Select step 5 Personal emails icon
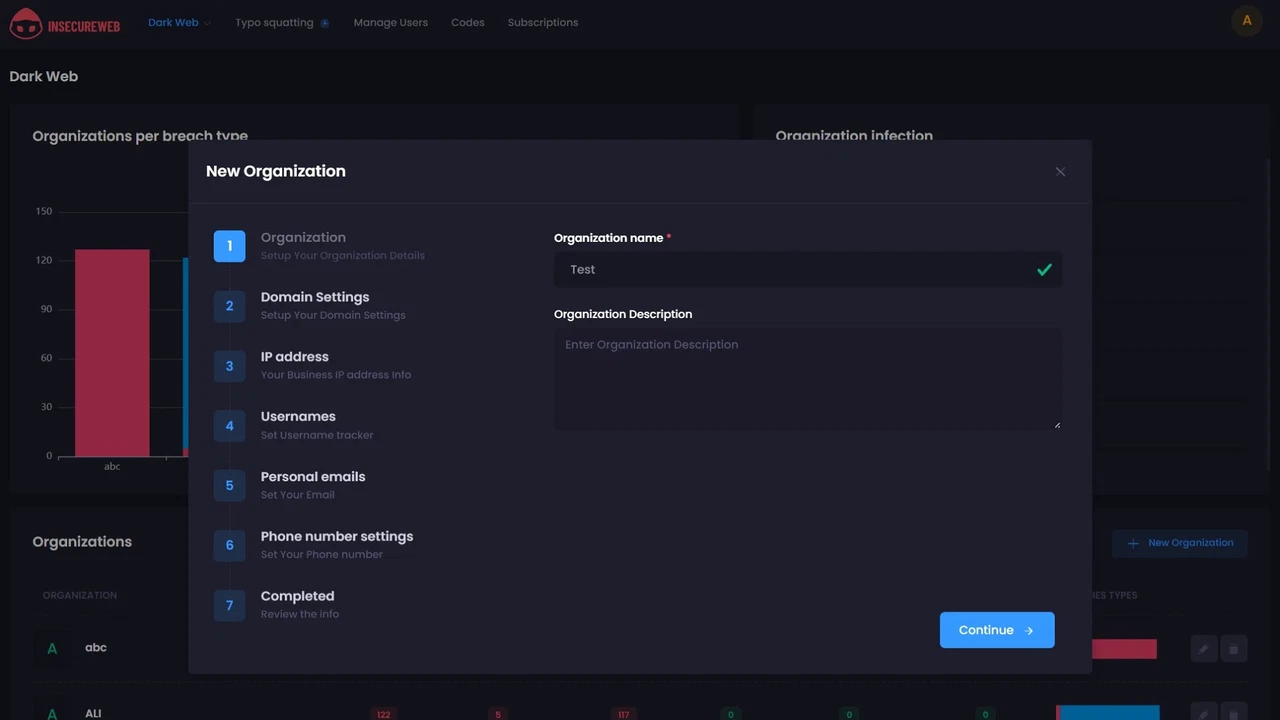 click(229, 486)
